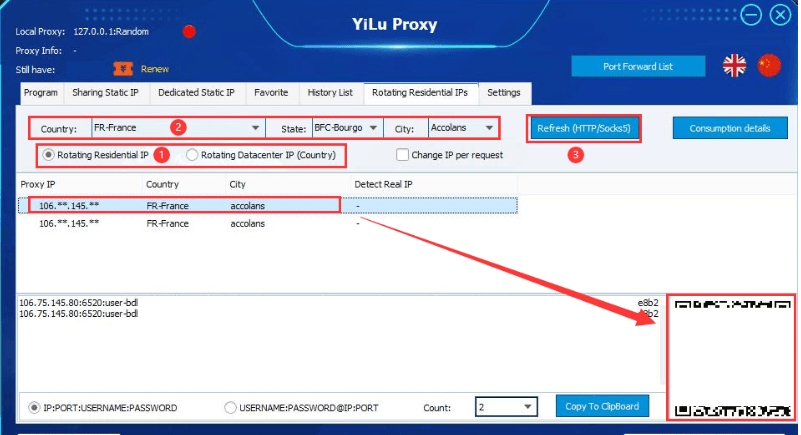The width and height of the screenshot is (801, 435).
Task: Click first line 106.75.145.80:6520:user-bdl in output box
Action: [x=78, y=303]
